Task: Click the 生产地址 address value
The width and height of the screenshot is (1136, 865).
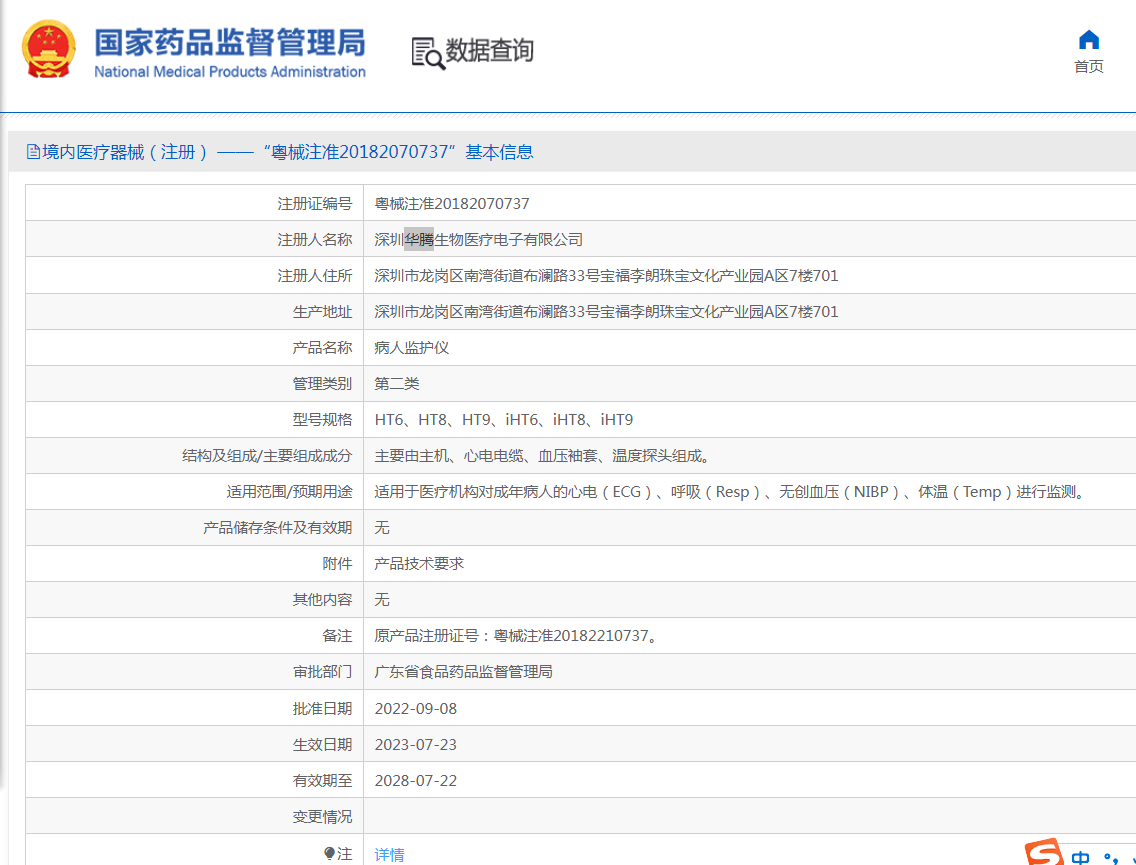Action: 606,312
